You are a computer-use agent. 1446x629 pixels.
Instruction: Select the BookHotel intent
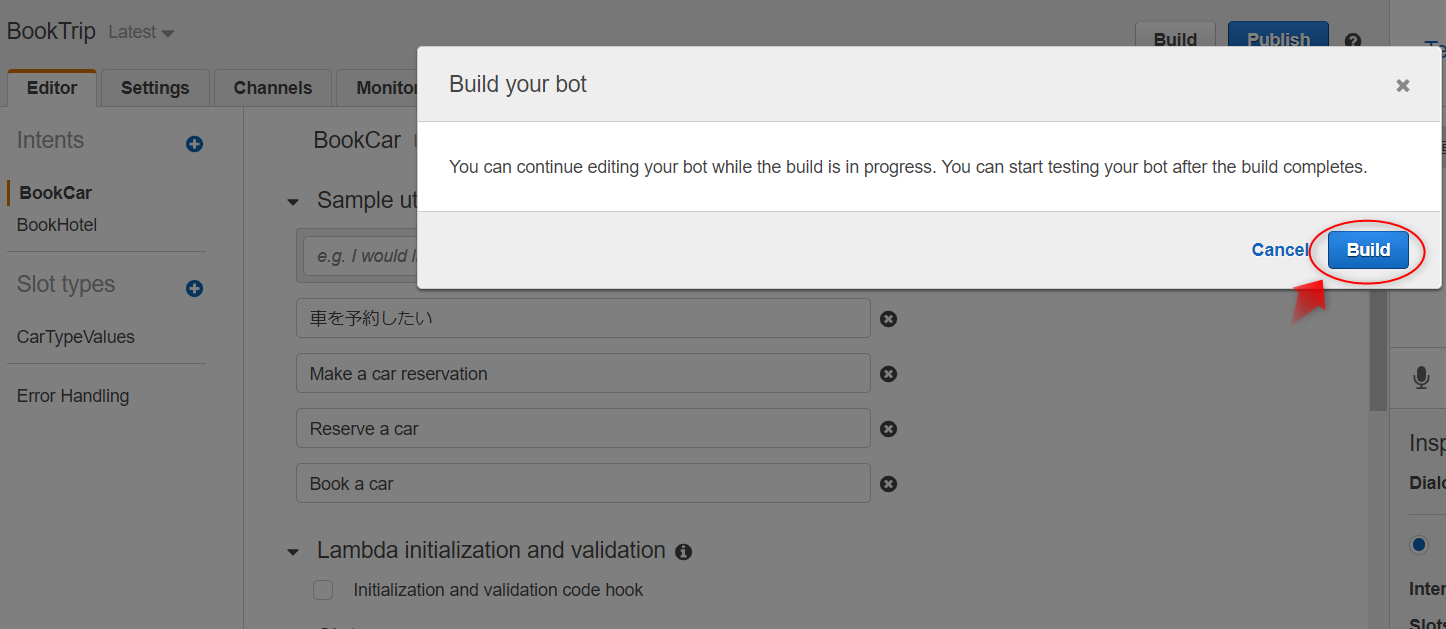tap(57, 225)
